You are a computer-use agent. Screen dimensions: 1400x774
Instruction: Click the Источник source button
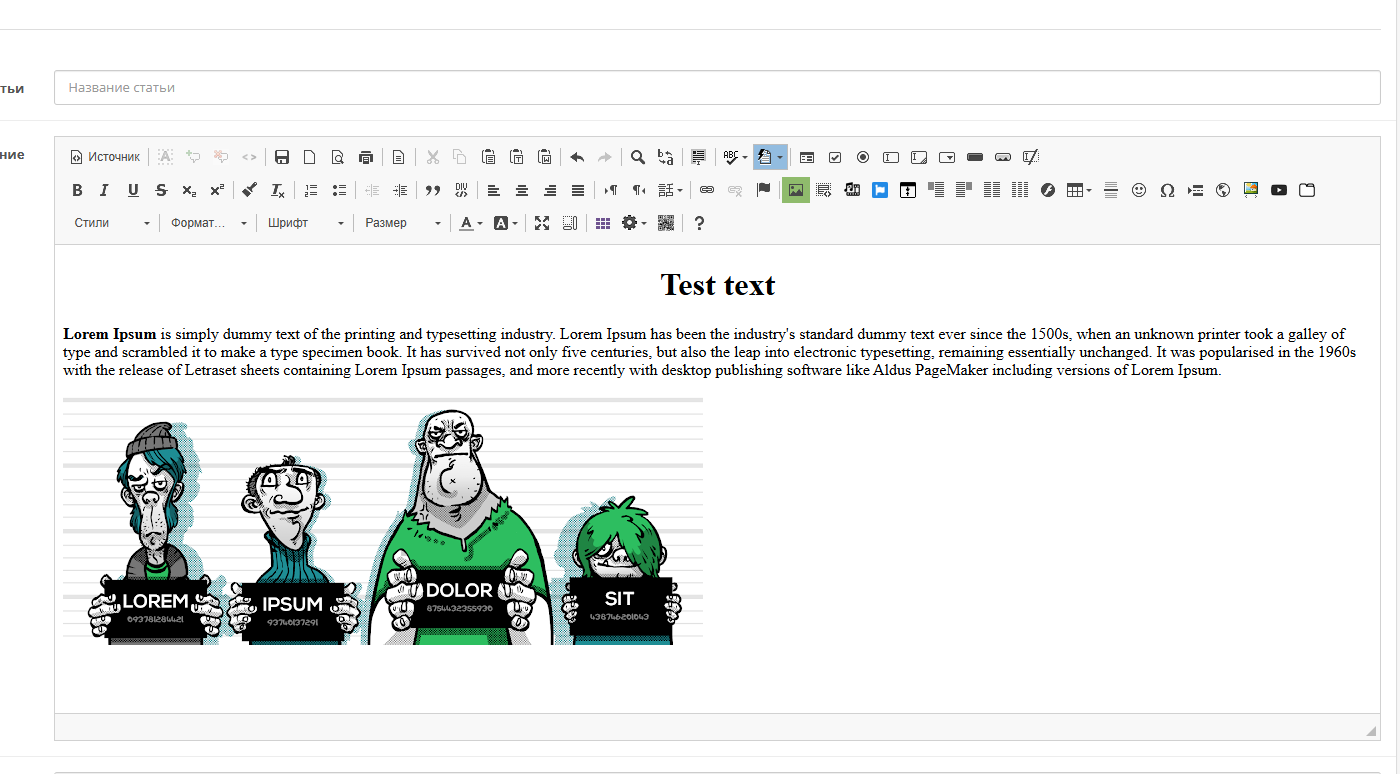[105, 157]
